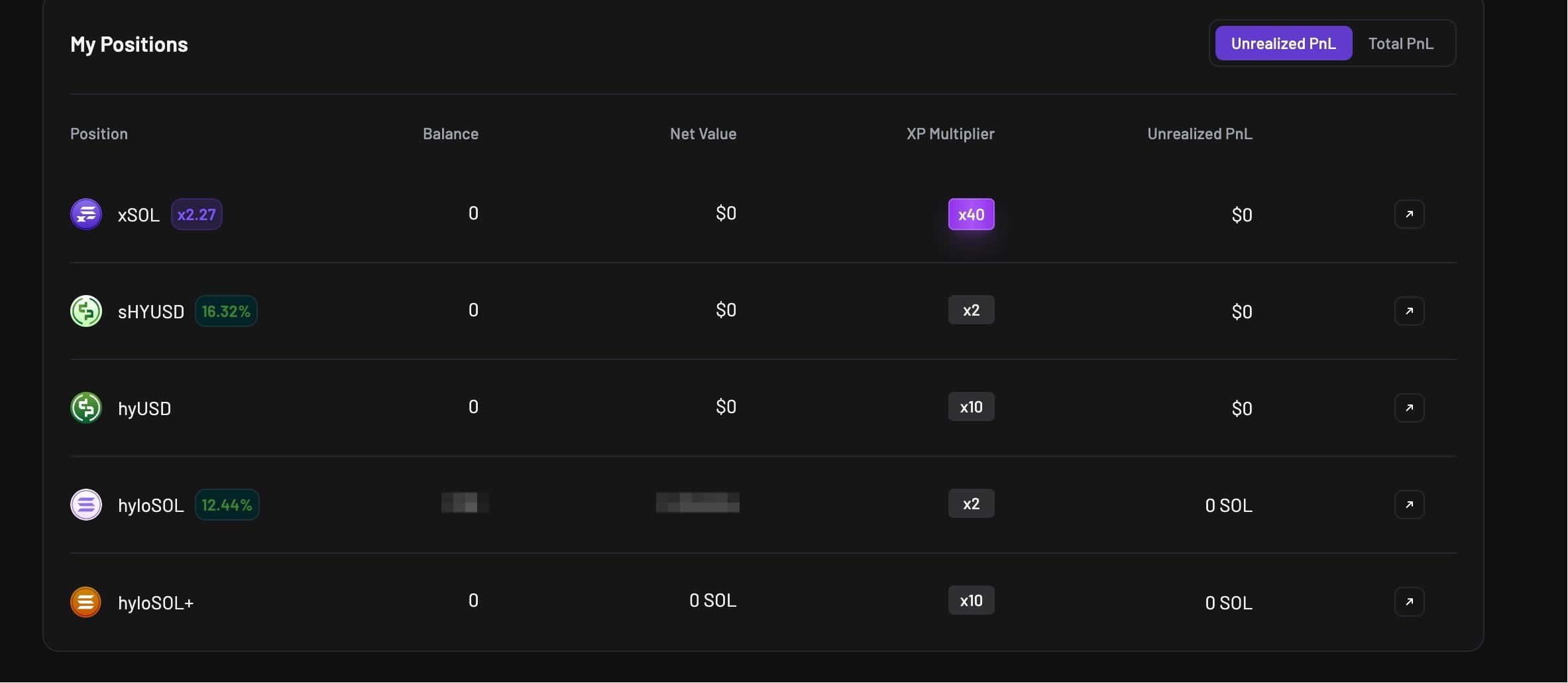The image size is (1568, 683).
Task: Click the orange hyloSOL+ token icon
Action: click(86, 602)
